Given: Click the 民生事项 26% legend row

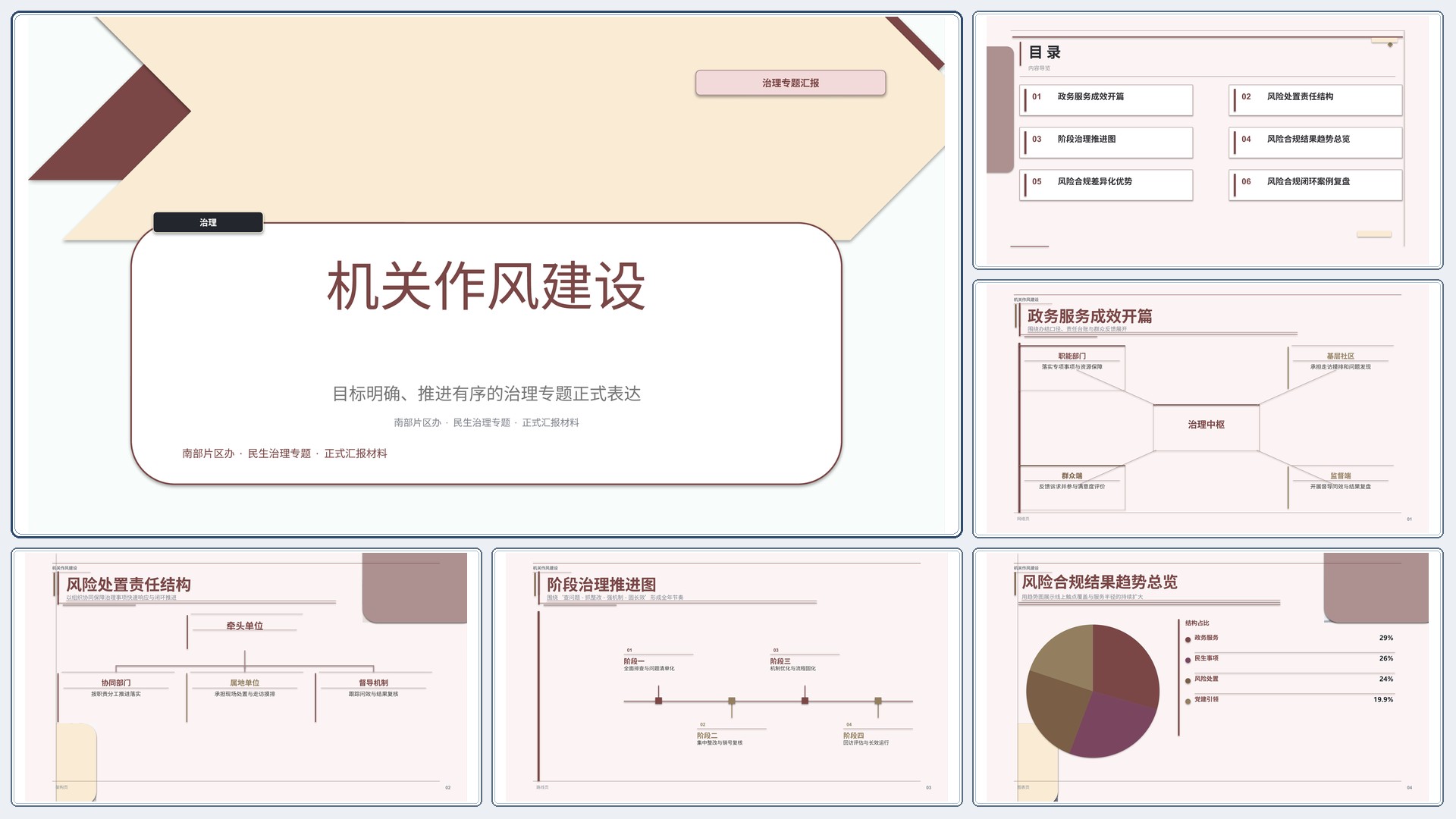Looking at the screenshot, I should point(1289,658).
